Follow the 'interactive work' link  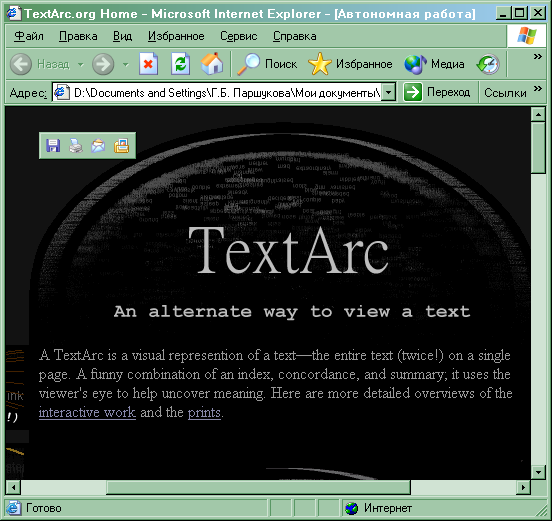(87, 412)
